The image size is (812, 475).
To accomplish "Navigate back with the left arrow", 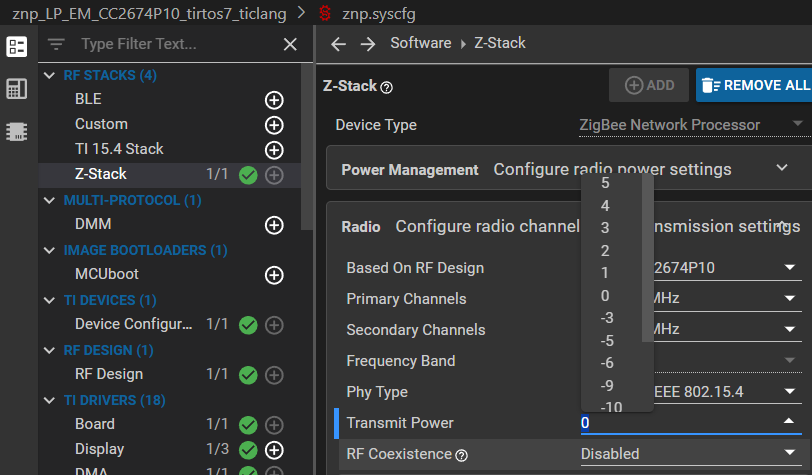I will tap(338, 44).
